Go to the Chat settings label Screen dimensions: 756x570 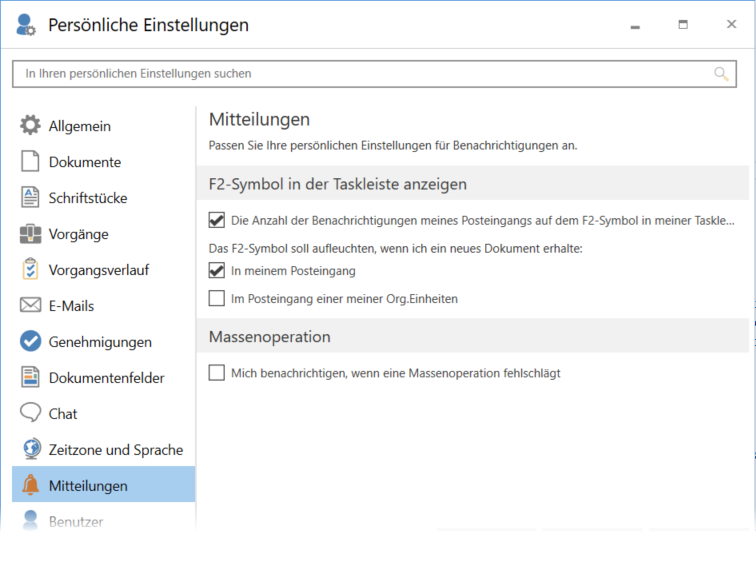pos(63,414)
